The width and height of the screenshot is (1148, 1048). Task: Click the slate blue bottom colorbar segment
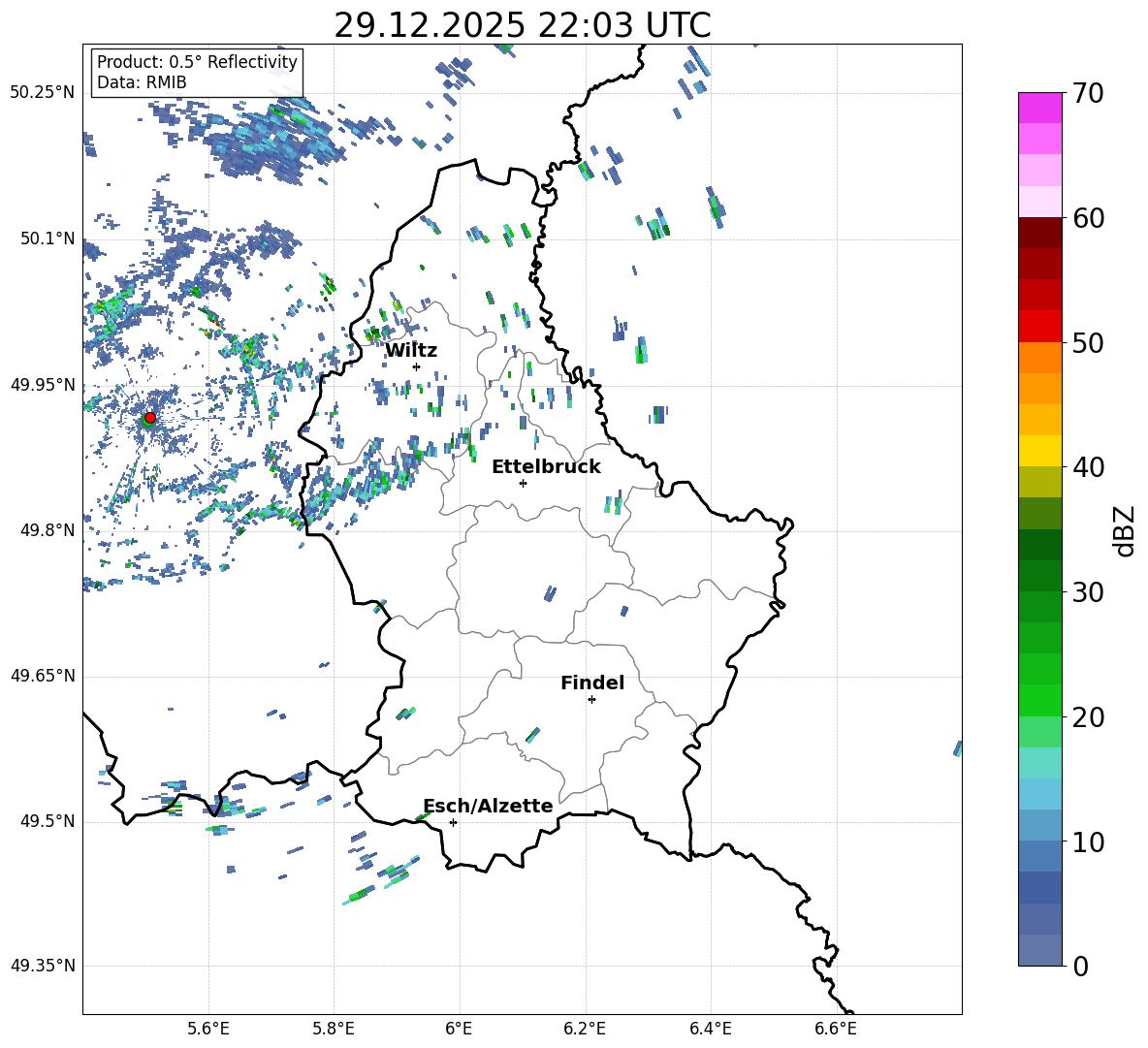pos(1039,950)
